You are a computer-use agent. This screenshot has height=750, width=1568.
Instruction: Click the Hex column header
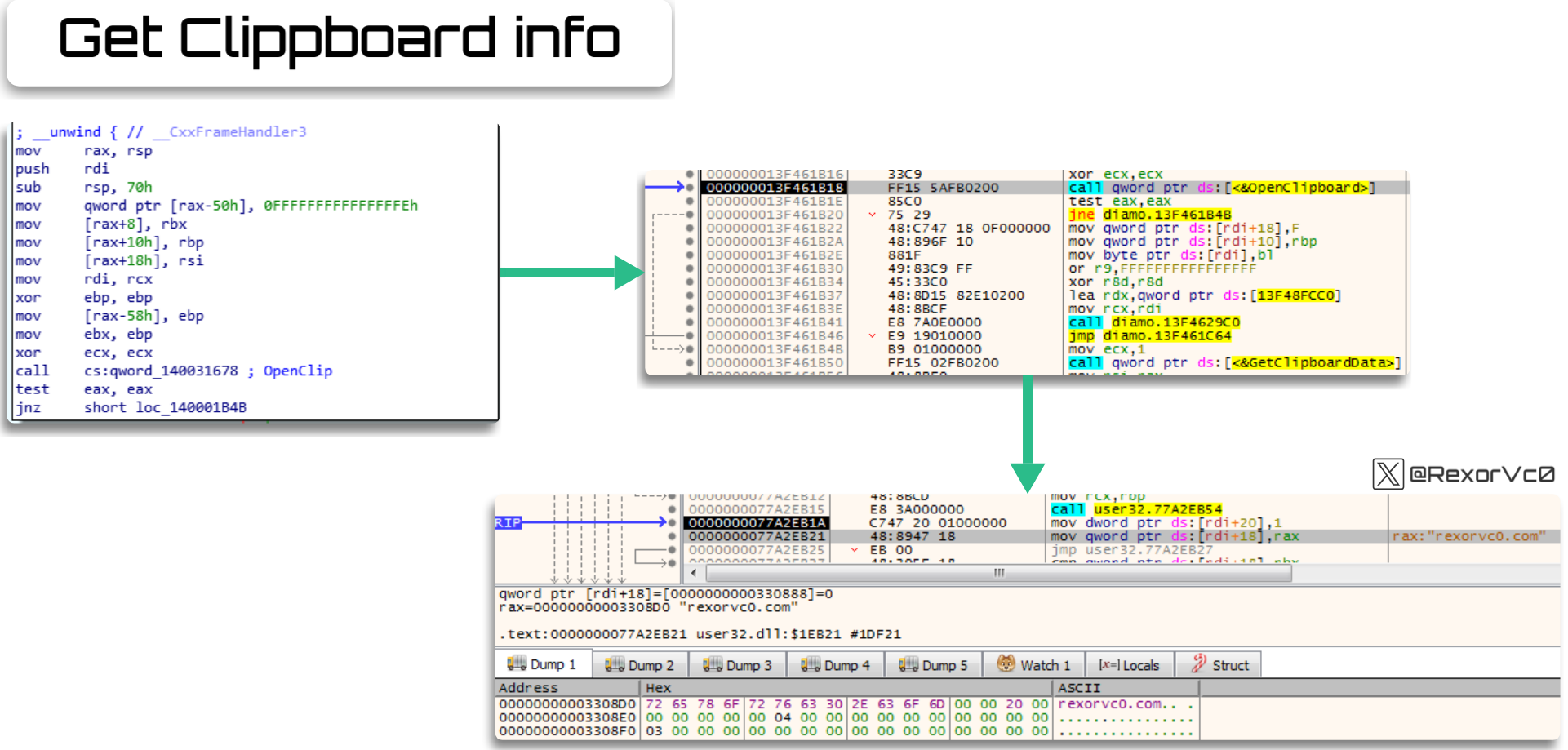click(658, 688)
